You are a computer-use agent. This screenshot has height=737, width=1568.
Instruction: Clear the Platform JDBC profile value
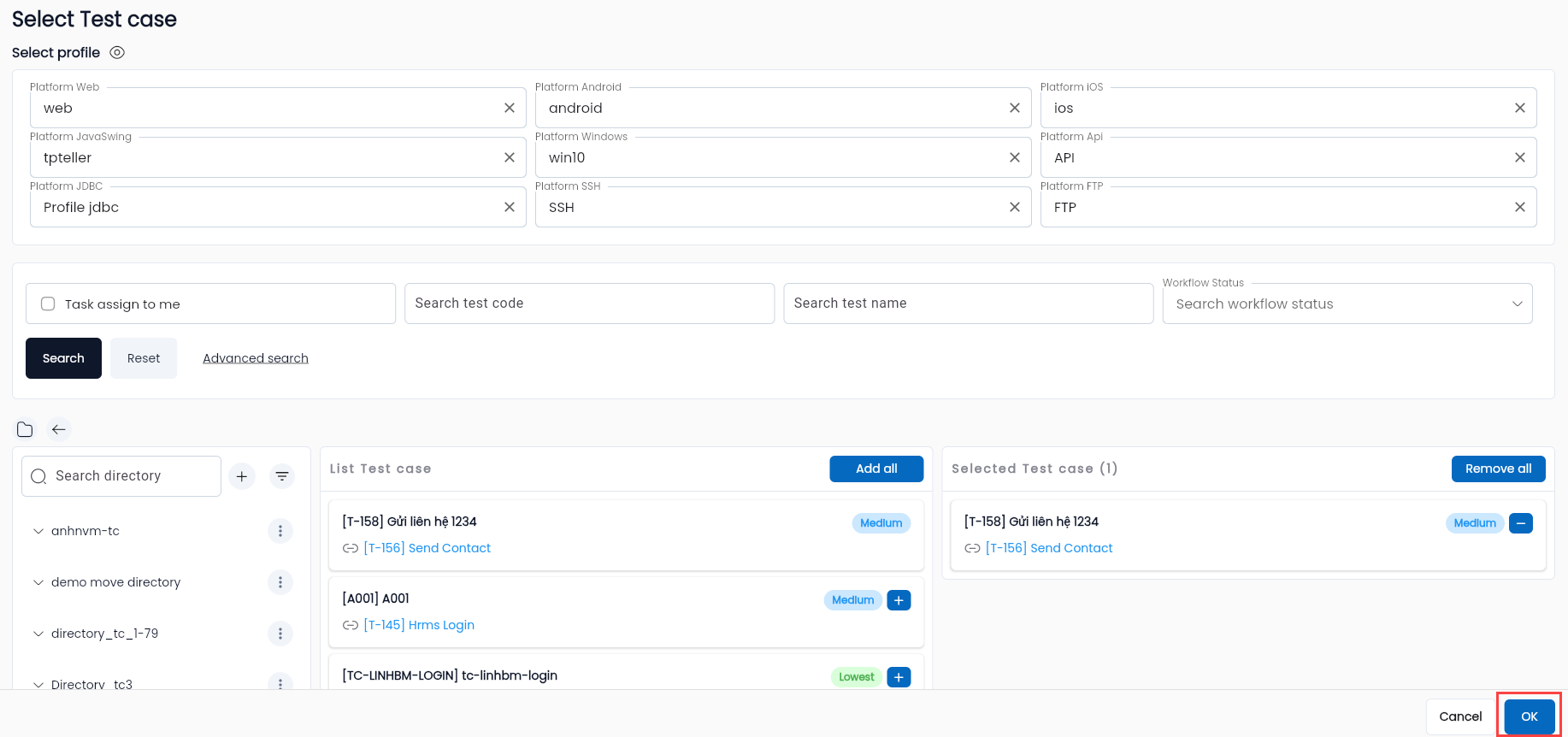tap(510, 207)
